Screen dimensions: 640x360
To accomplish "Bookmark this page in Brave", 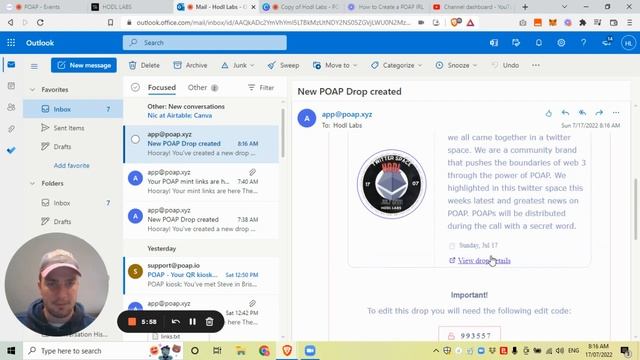I will coord(111,22).
